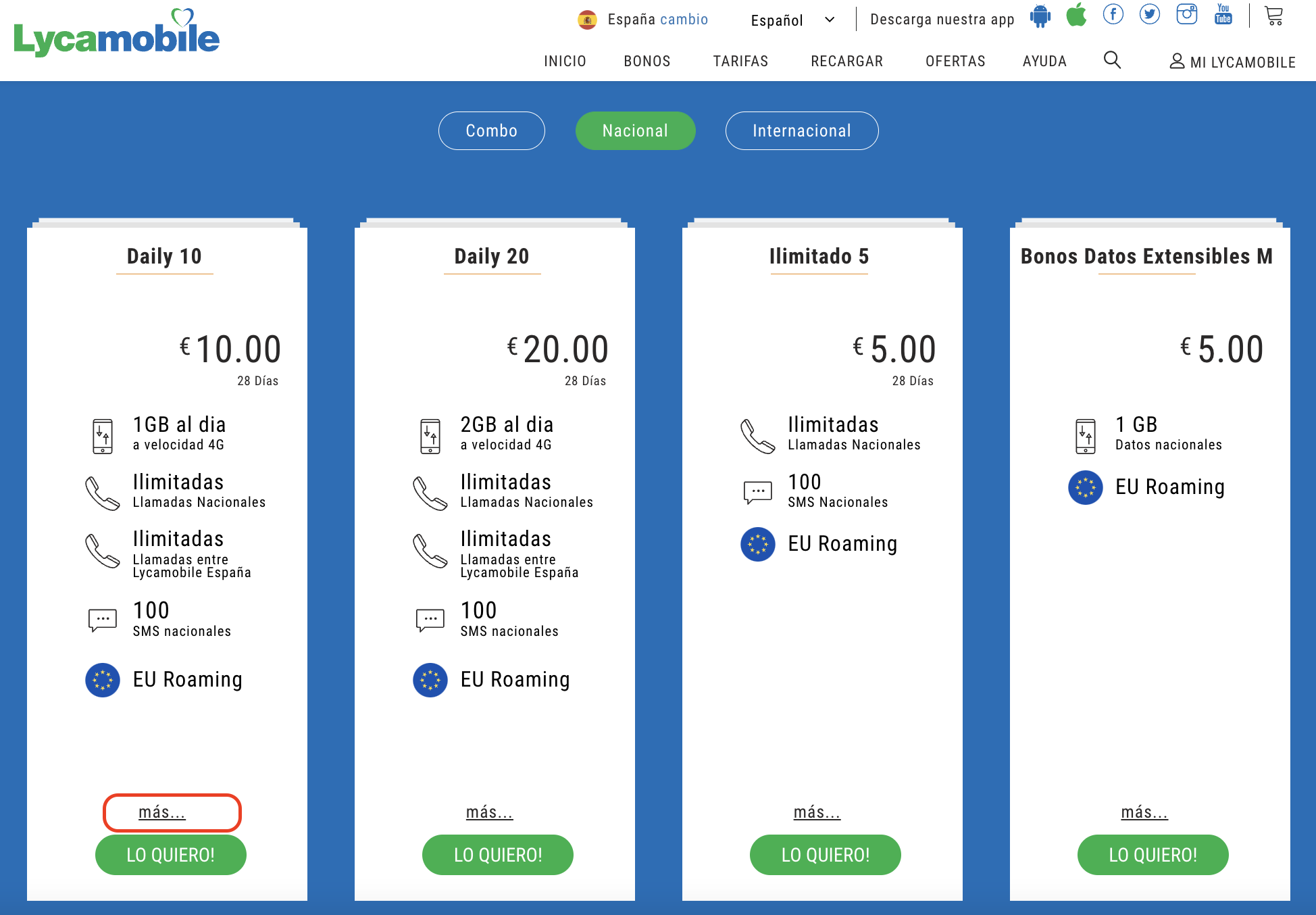Click LO QUIERO! for Bonos Datos Extensibles M

[1153, 855]
